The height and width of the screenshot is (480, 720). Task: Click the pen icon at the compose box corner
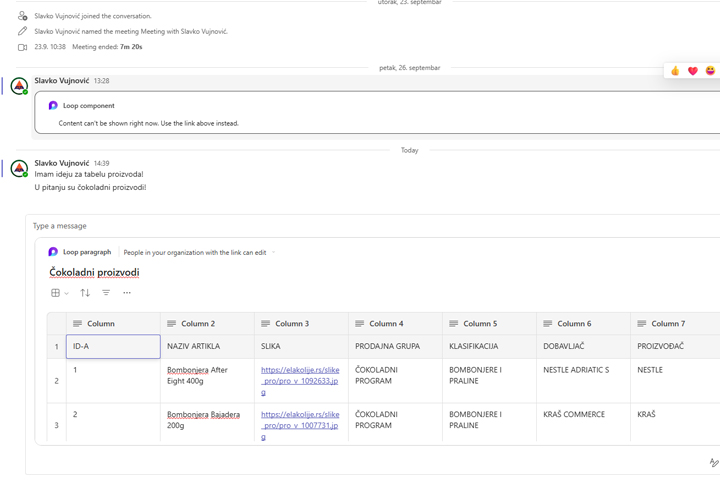pyautogui.click(x=713, y=463)
